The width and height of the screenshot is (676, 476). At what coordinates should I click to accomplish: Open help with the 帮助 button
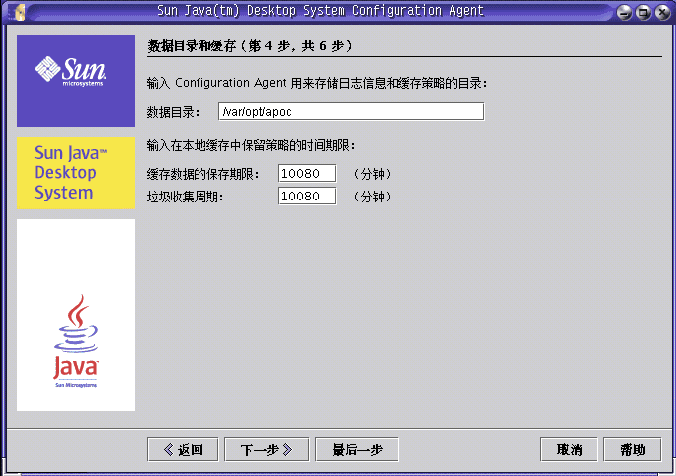tap(632, 450)
